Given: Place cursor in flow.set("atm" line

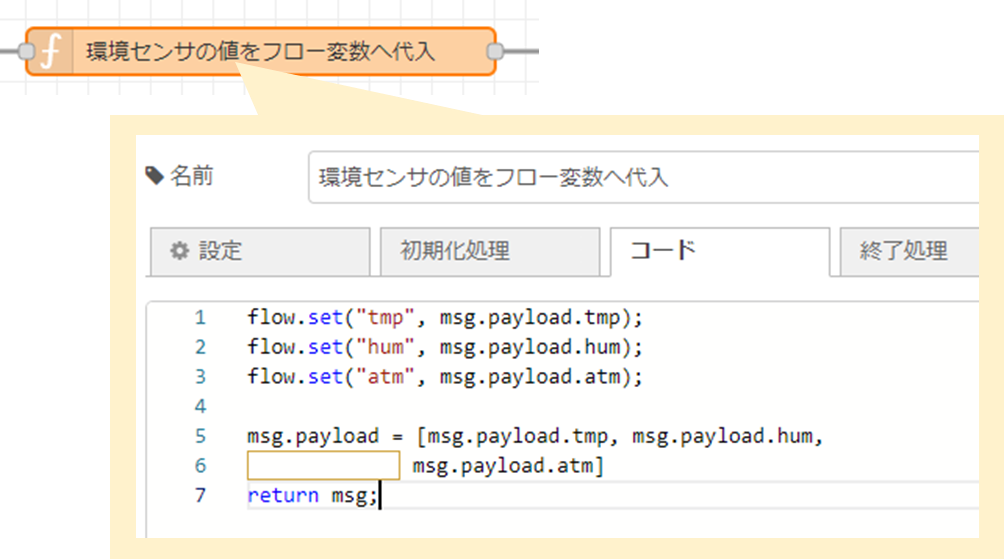Looking at the screenshot, I should [x=445, y=377].
